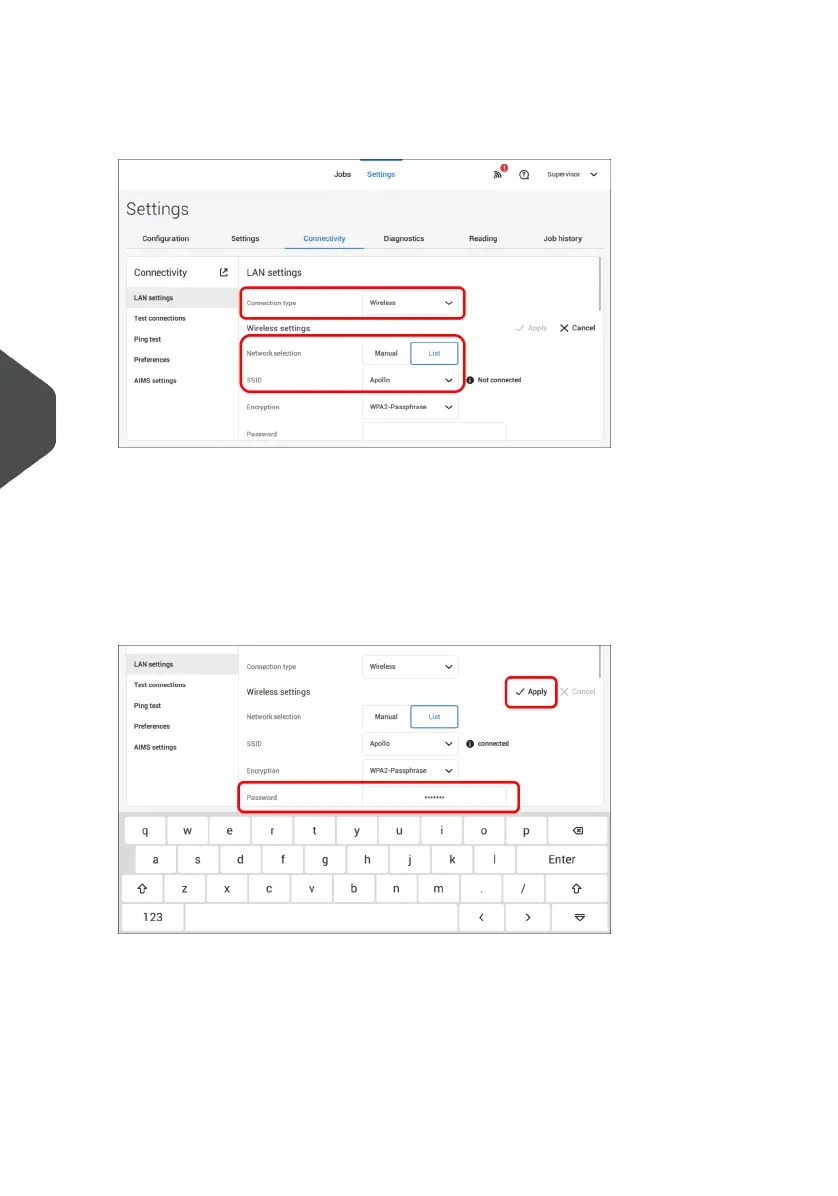Screen dimensions: 838x1196
Task: Click the vertical scrollbar in lower screenshot
Action: click(600, 662)
